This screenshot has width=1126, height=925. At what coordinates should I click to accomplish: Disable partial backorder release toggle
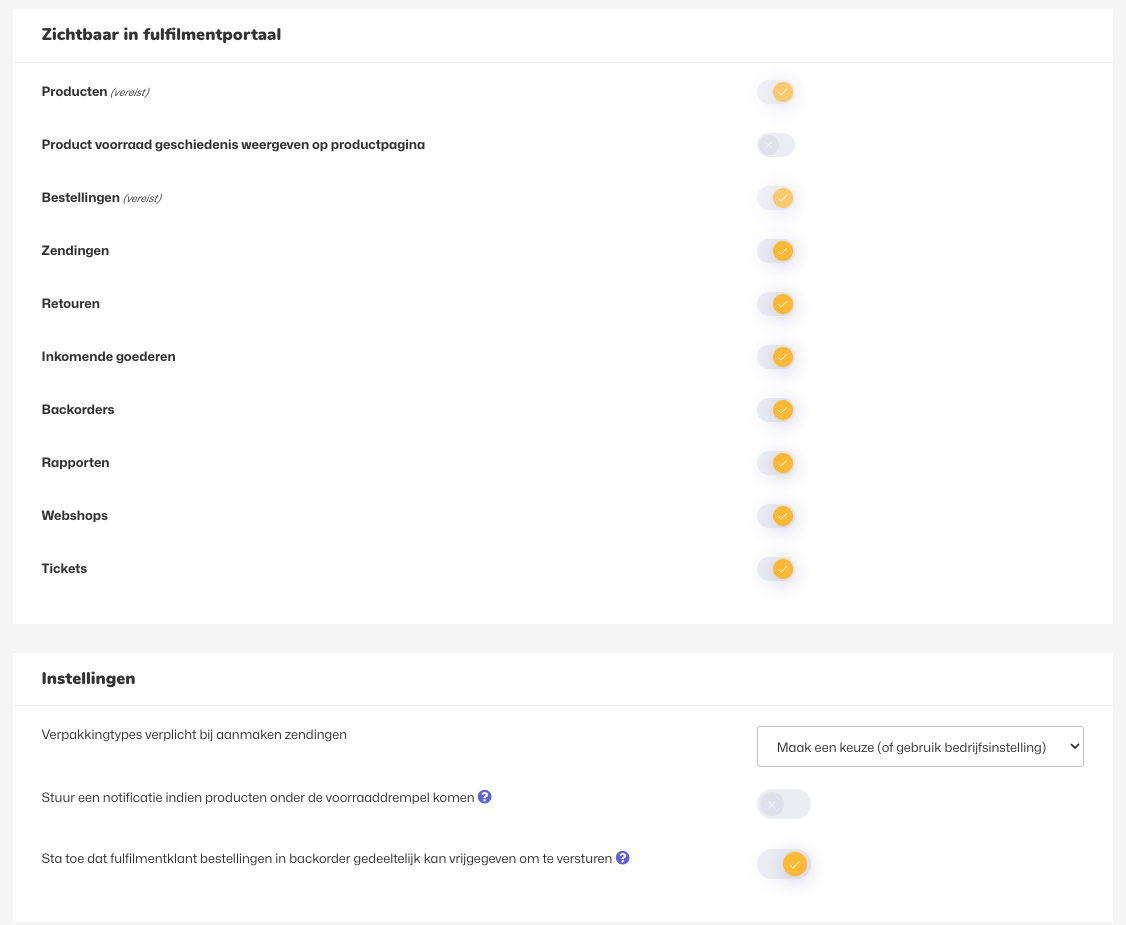click(x=783, y=863)
